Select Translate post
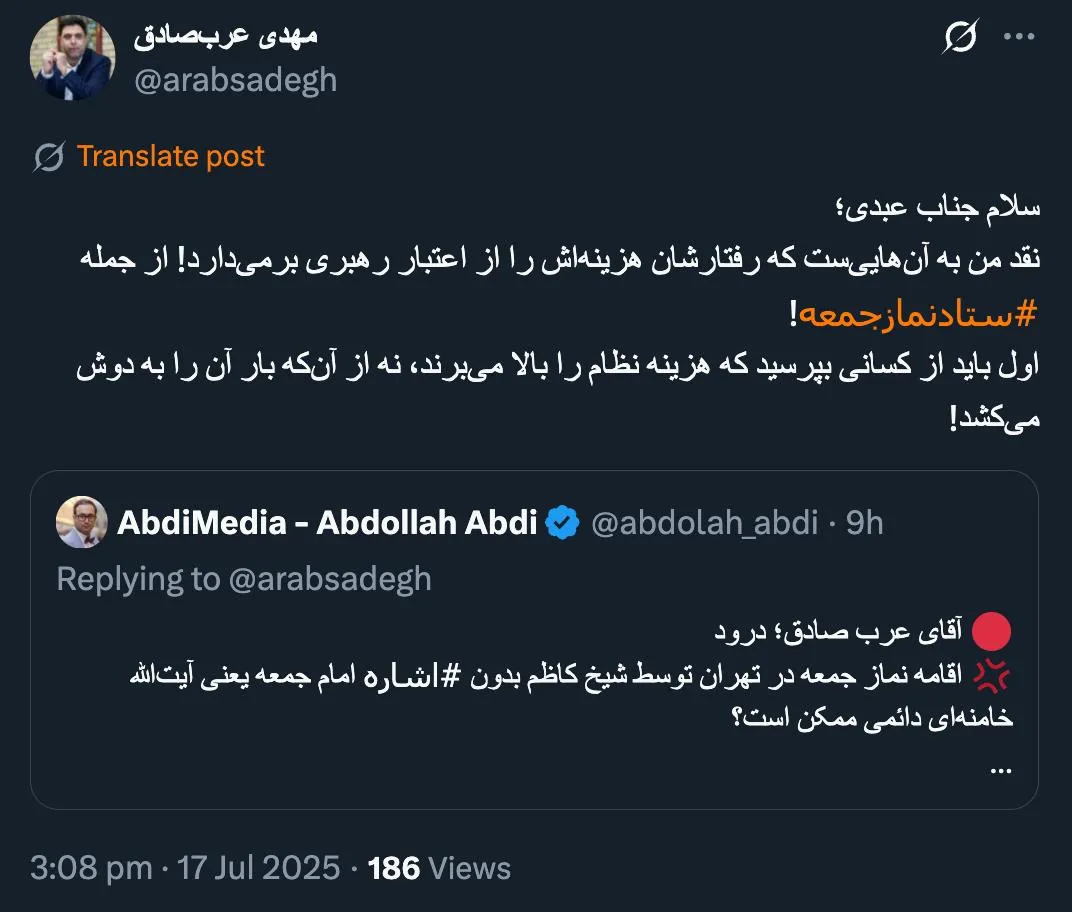 (x=171, y=156)
